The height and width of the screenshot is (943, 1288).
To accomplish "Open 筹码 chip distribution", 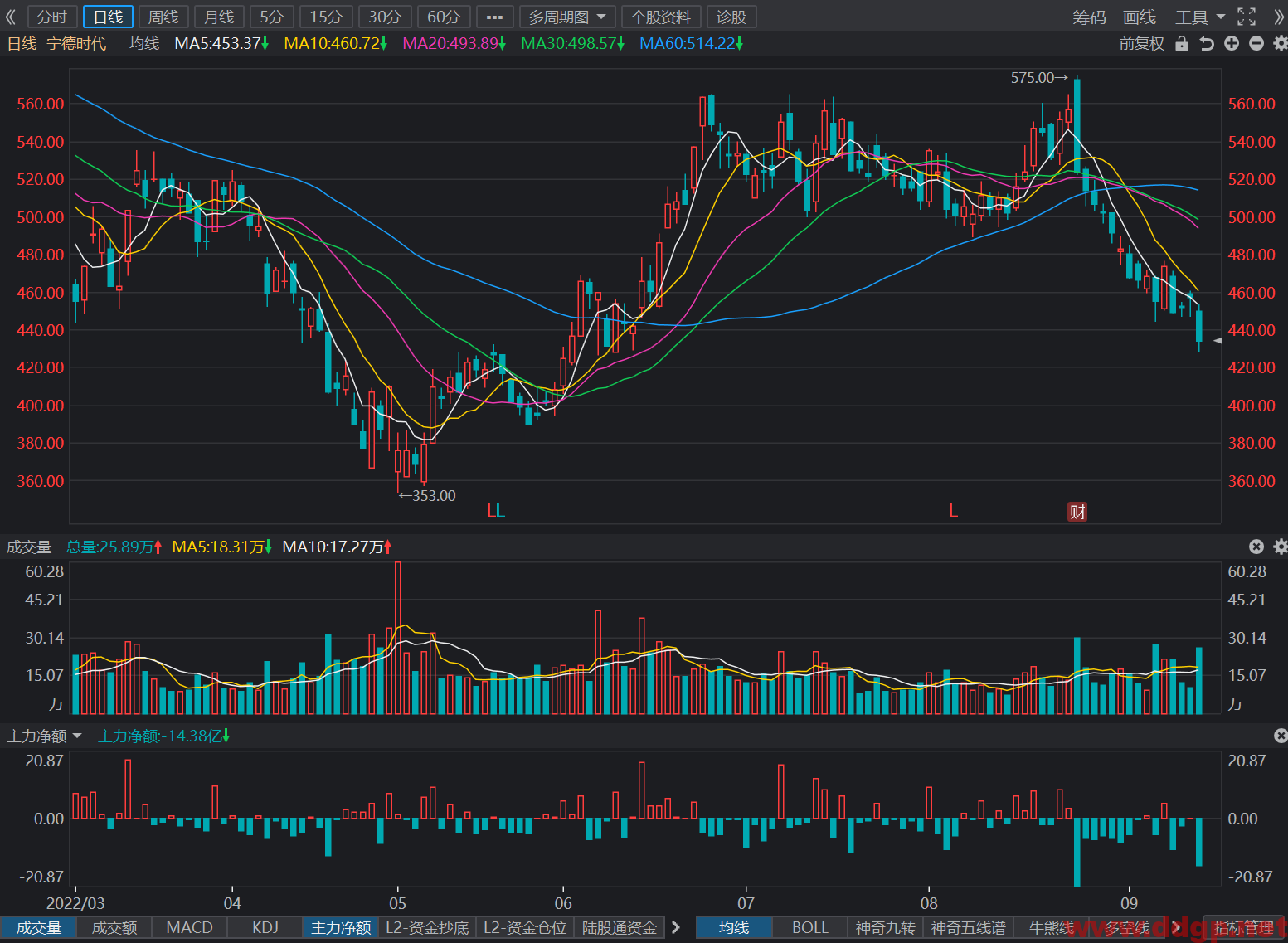I will pos(1089,17).
